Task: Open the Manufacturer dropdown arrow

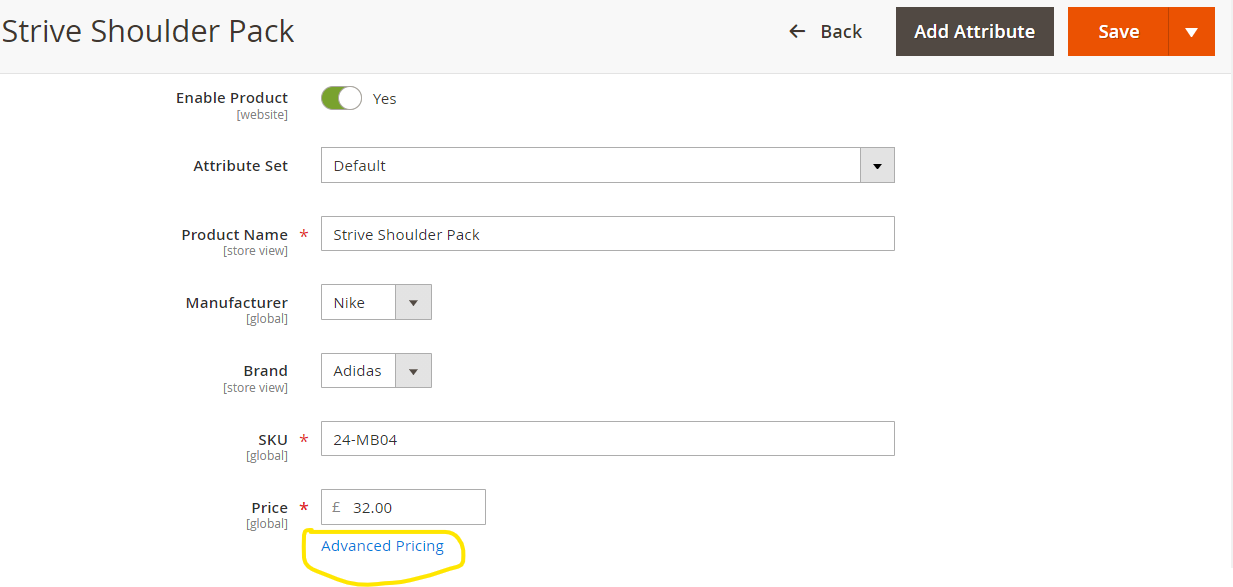Action: tap(414, 303)
